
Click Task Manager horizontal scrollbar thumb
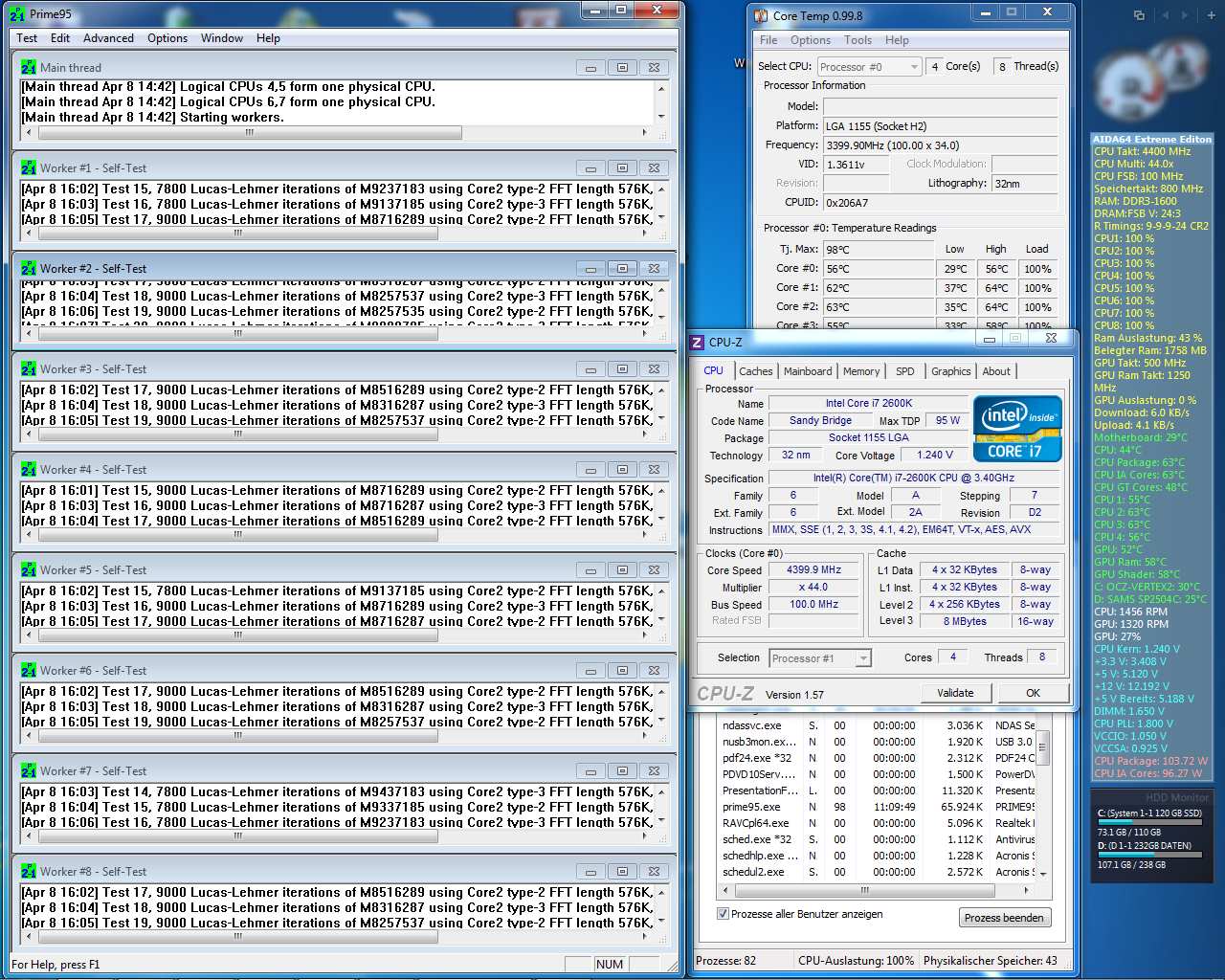pos(864,890)
